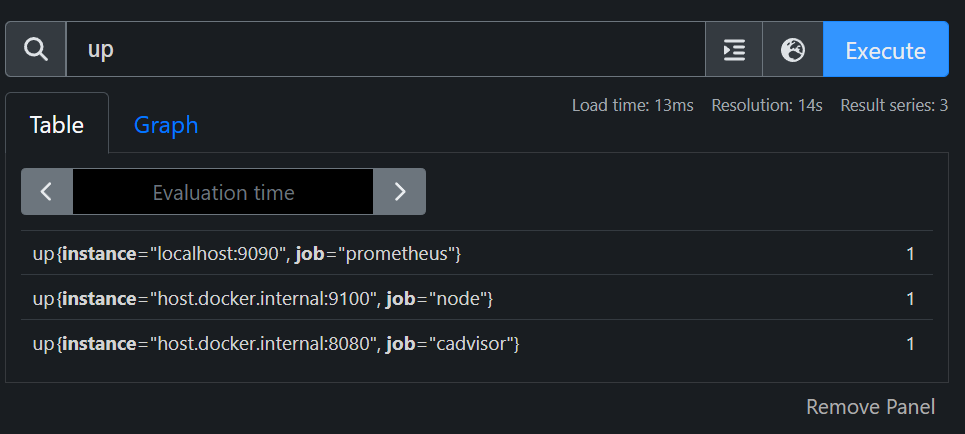Select the localhost:9090 prometheus series row

[x=247, y=254]
